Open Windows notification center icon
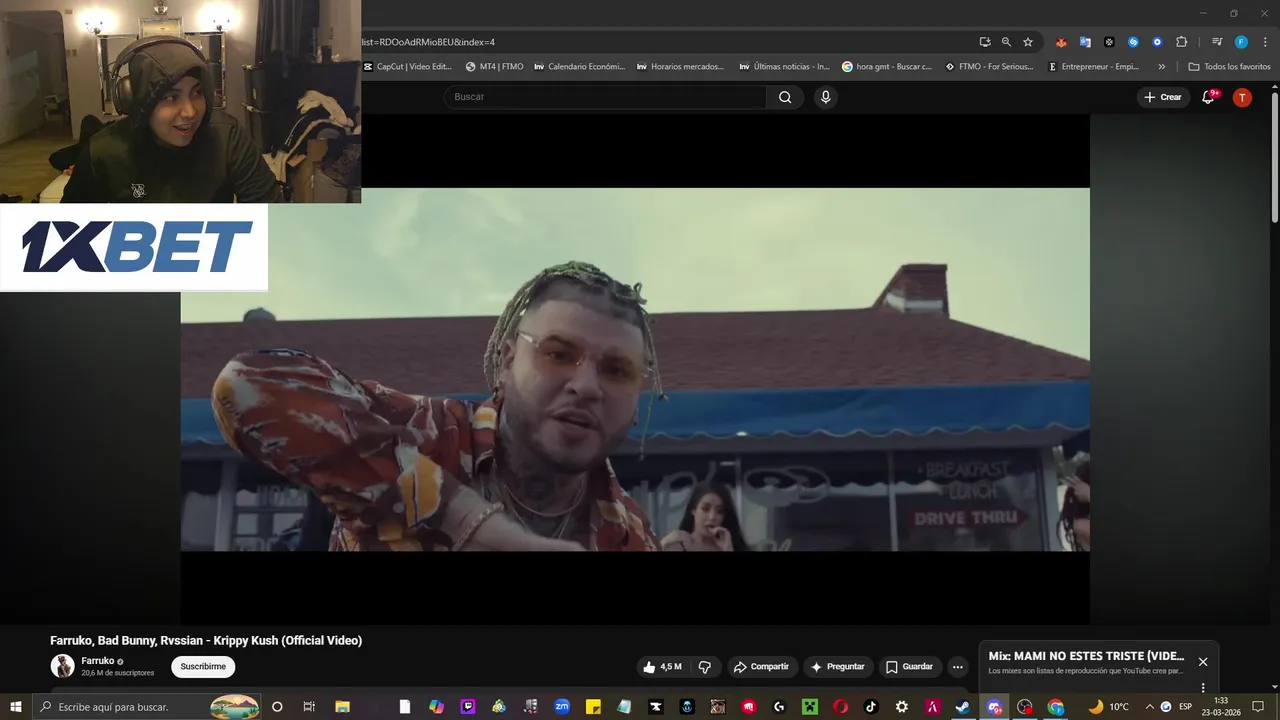Image resolution: width=1280 pixels, height=720 pixels. pyautogui.click(x=1258, y=707)
